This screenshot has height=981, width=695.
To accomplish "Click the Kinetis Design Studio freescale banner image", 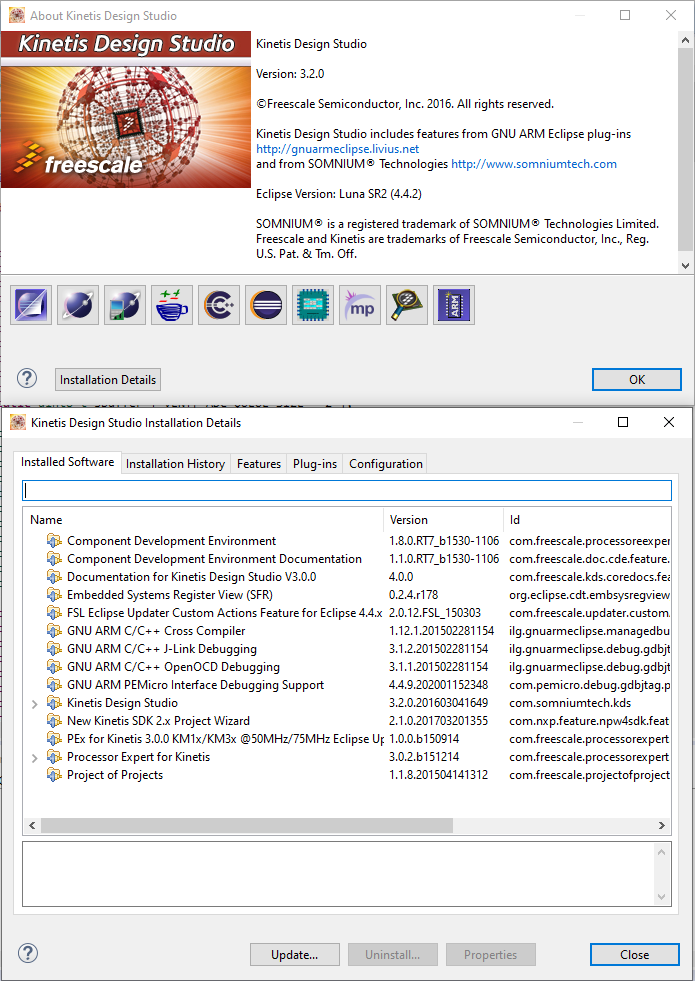I will (x=126, y=109).
